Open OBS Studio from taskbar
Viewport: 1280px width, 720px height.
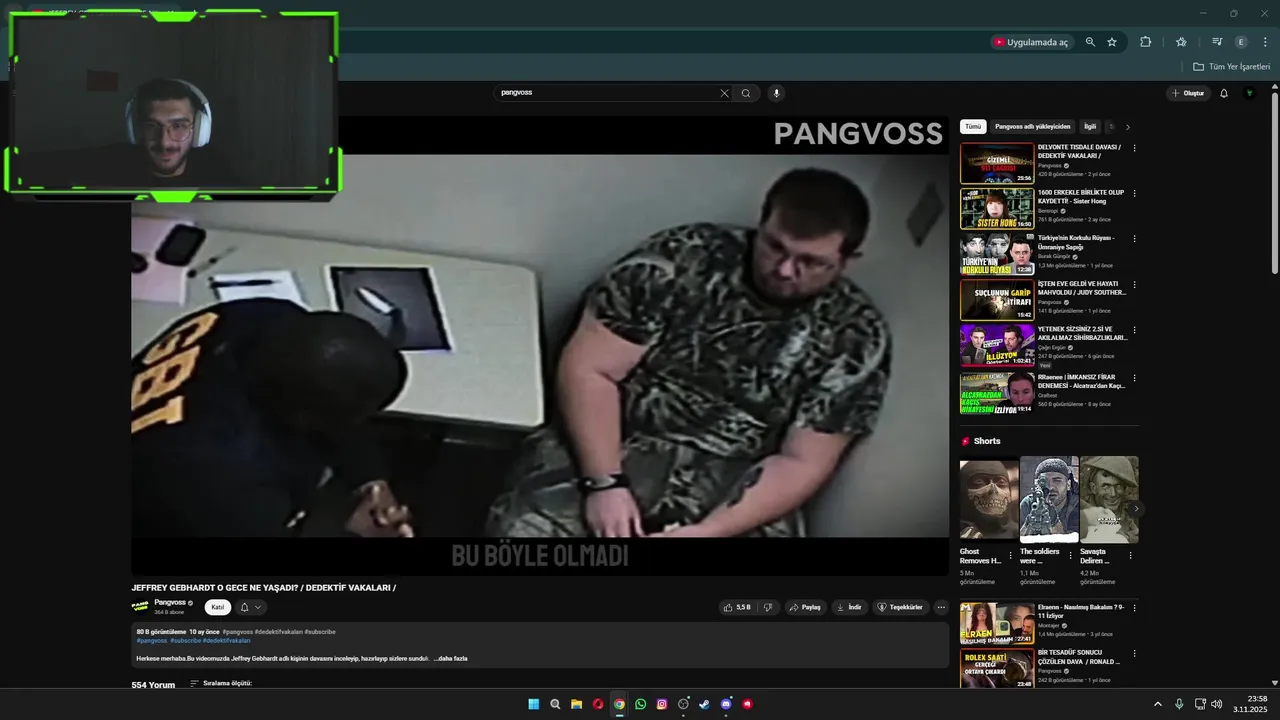click(684, 704)
